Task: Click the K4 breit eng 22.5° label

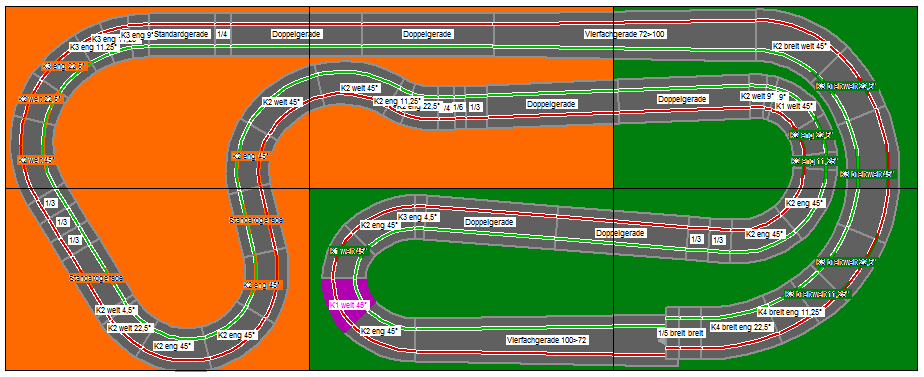Action: [742, 326]
